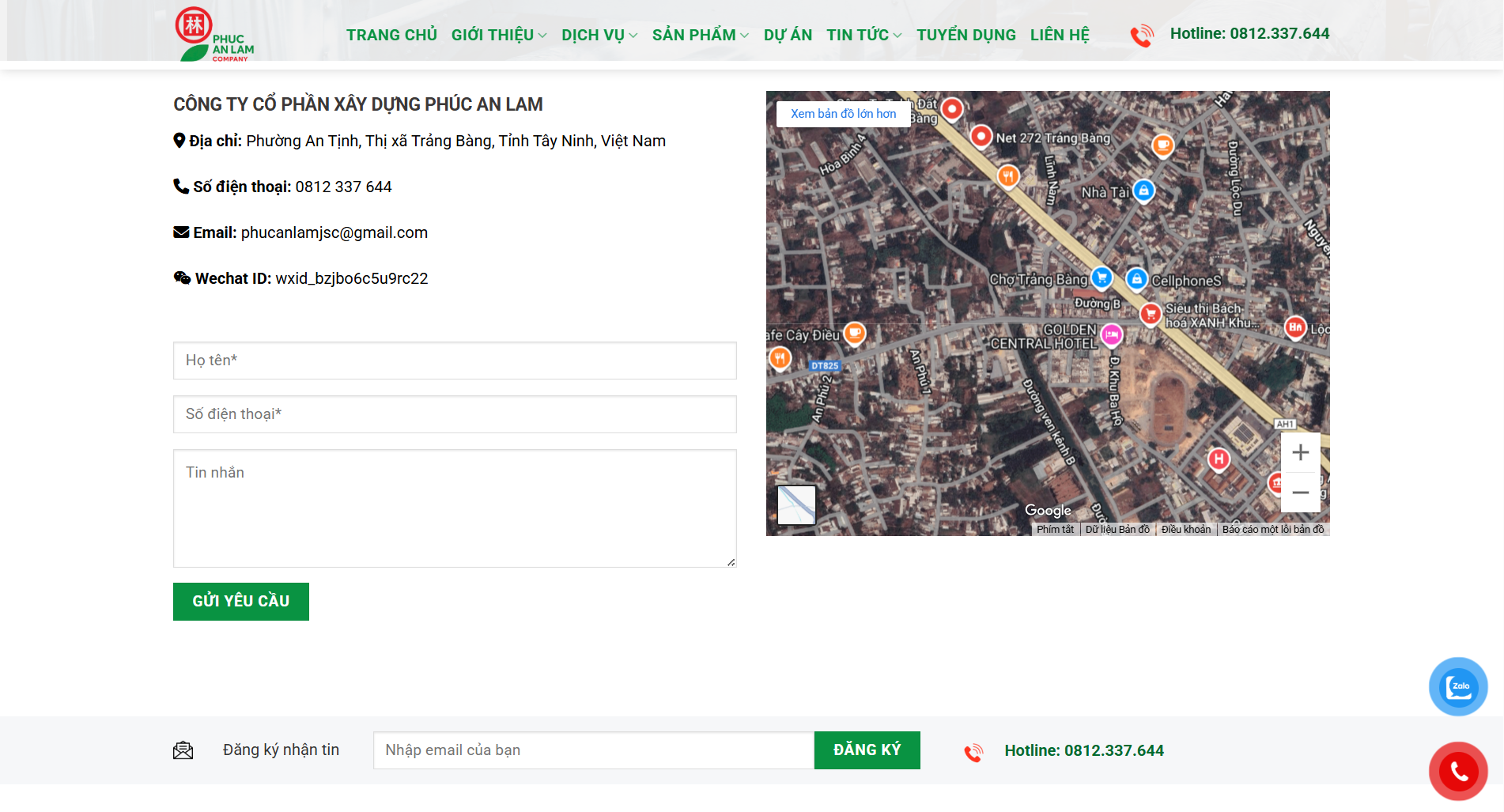Open the Zalo chat floating icon

[x=1457, y=686]
